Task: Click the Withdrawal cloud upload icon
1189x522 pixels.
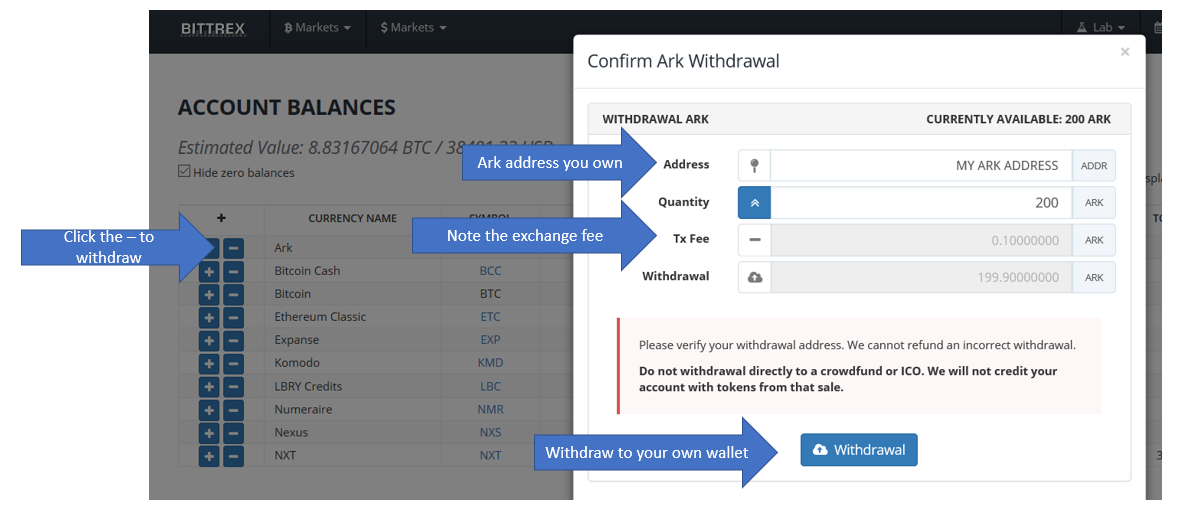Action: click(754, 277)
